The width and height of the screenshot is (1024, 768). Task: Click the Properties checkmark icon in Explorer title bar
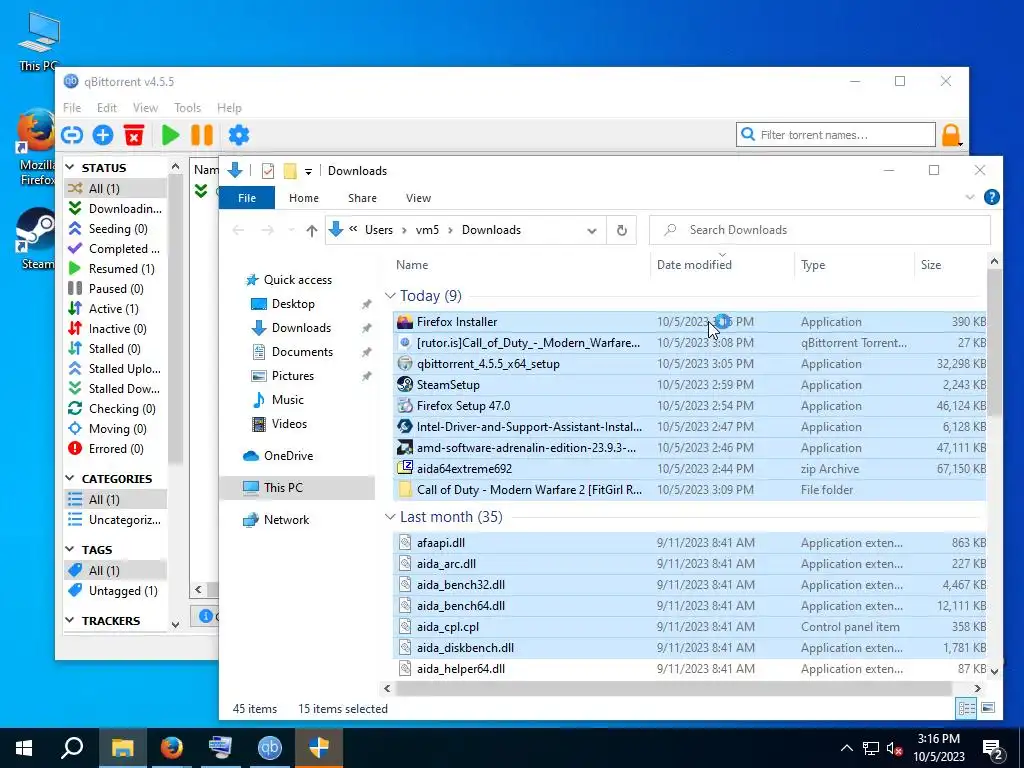pyautogui.click(x=268, y=171)
